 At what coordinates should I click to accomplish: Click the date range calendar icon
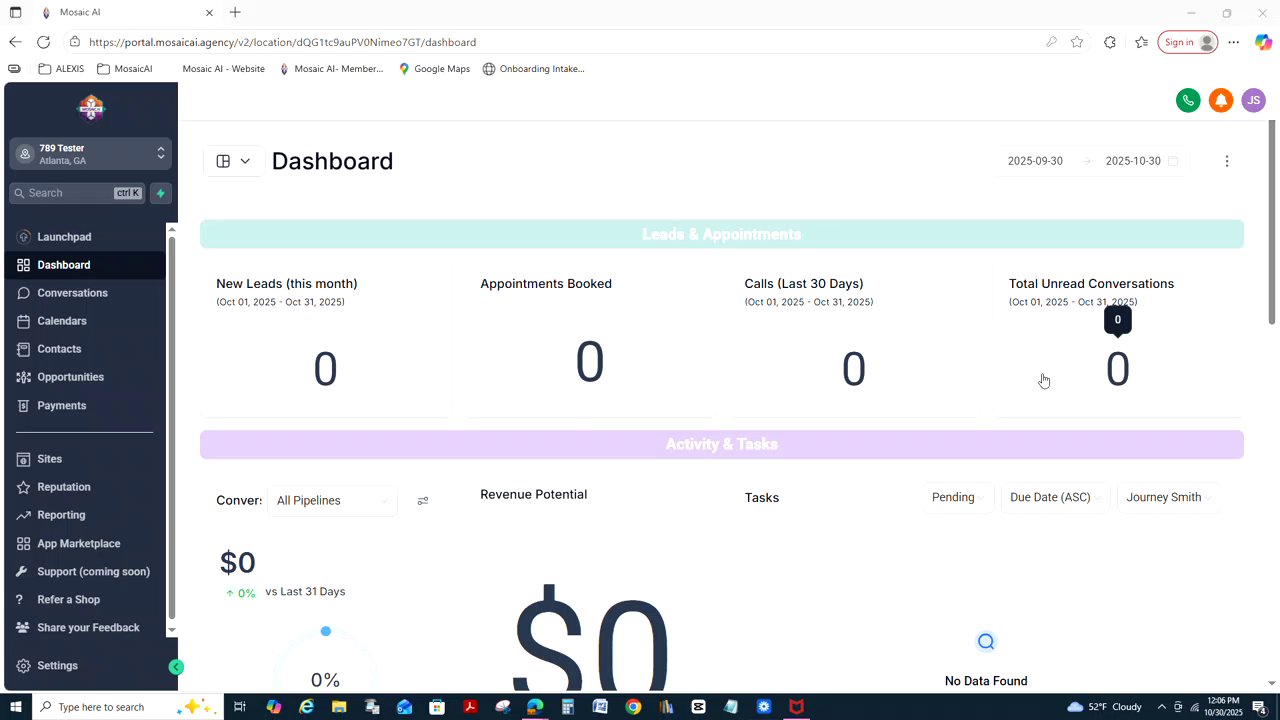[x=1174, y=161]
